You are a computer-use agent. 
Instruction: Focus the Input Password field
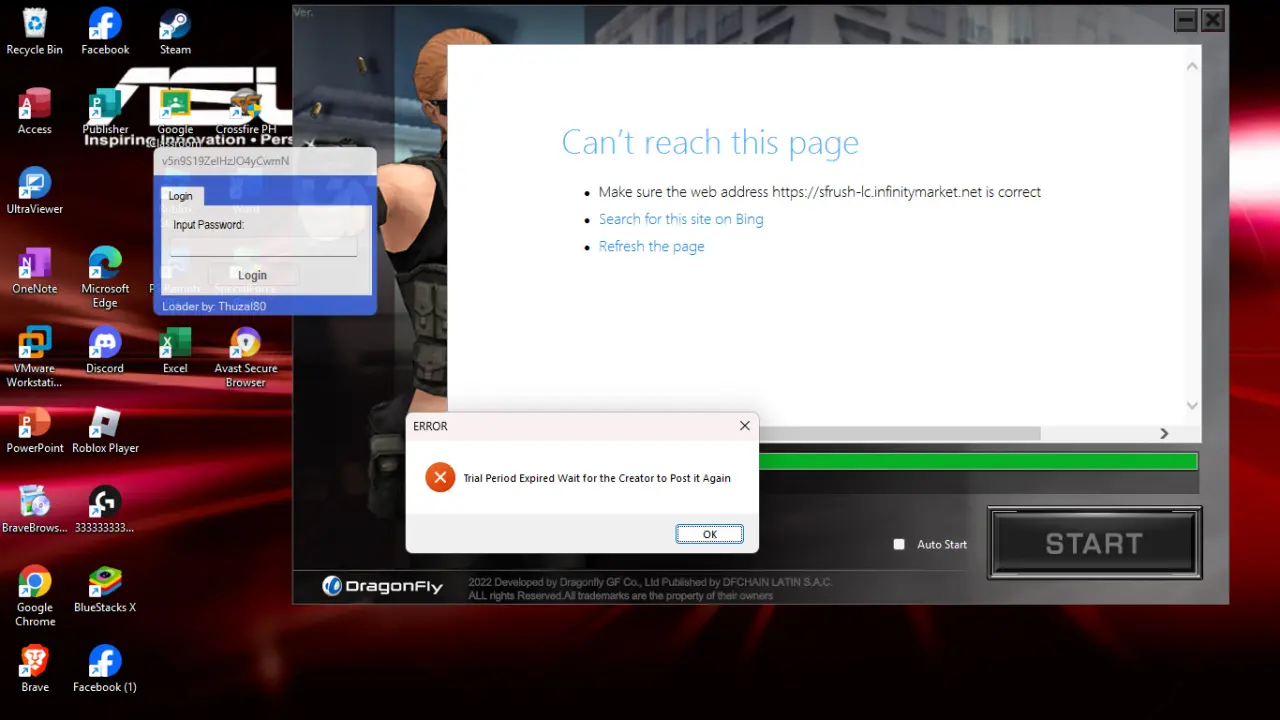coord(264,246)
